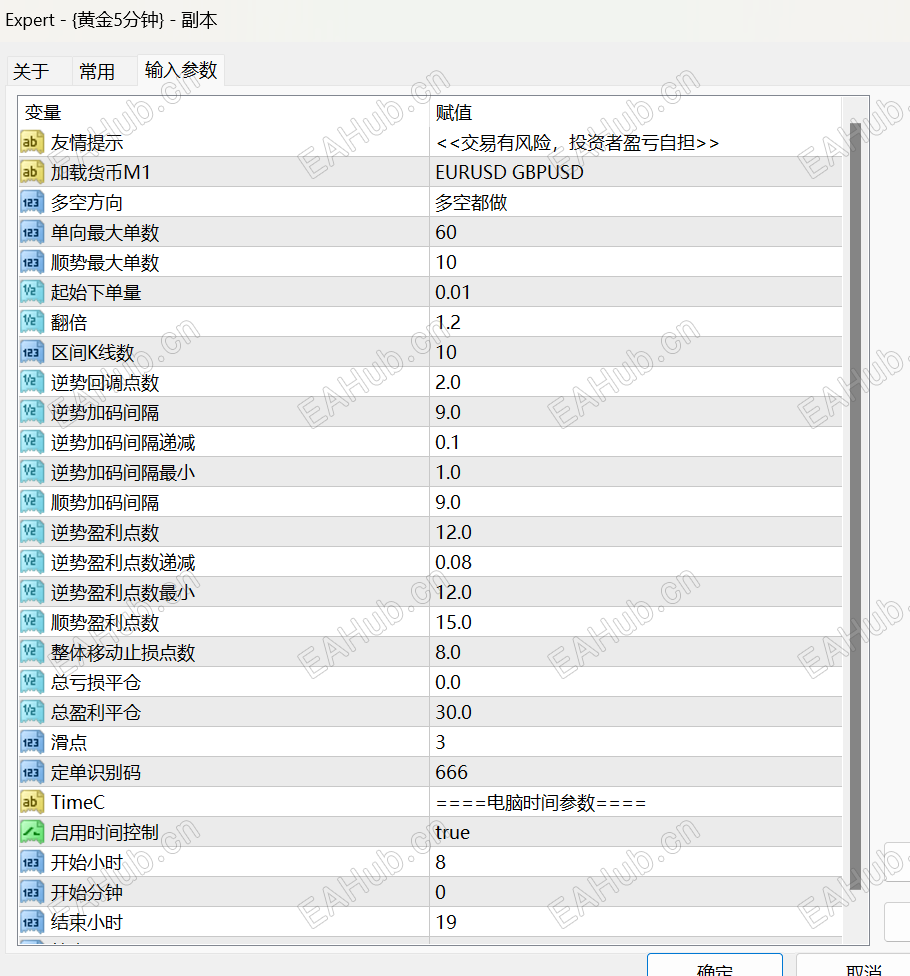Click the double icon beside 顺势加码间隔

(32, 502)
